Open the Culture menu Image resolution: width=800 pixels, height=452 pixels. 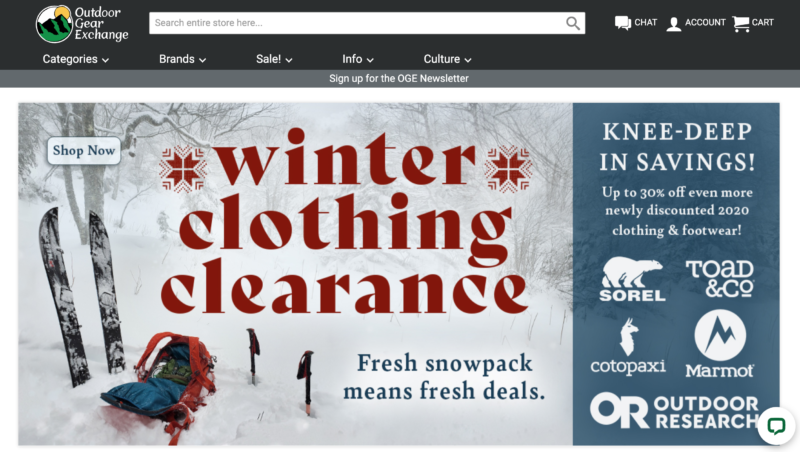(447, 59)
